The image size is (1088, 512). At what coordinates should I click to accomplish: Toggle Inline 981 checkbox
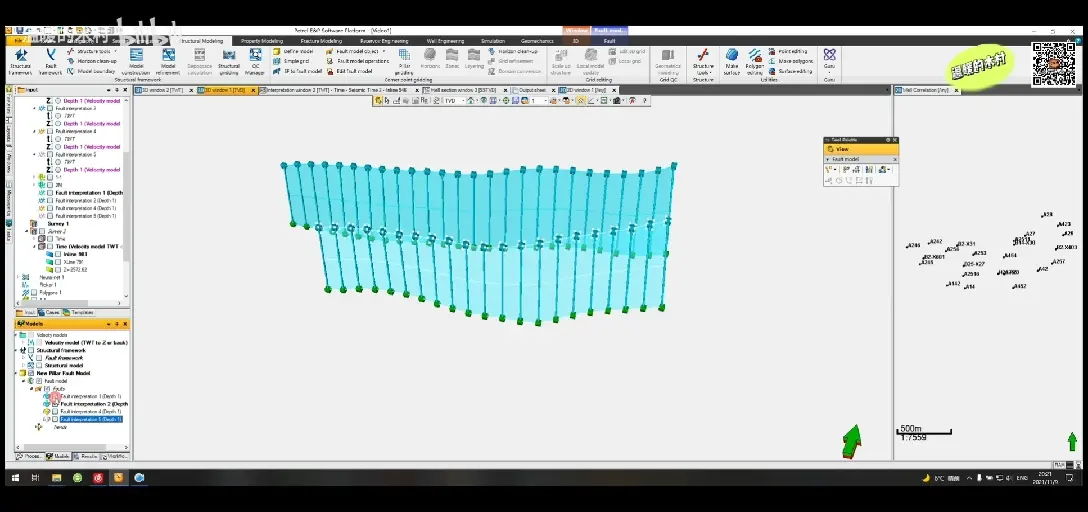[58, 254]
